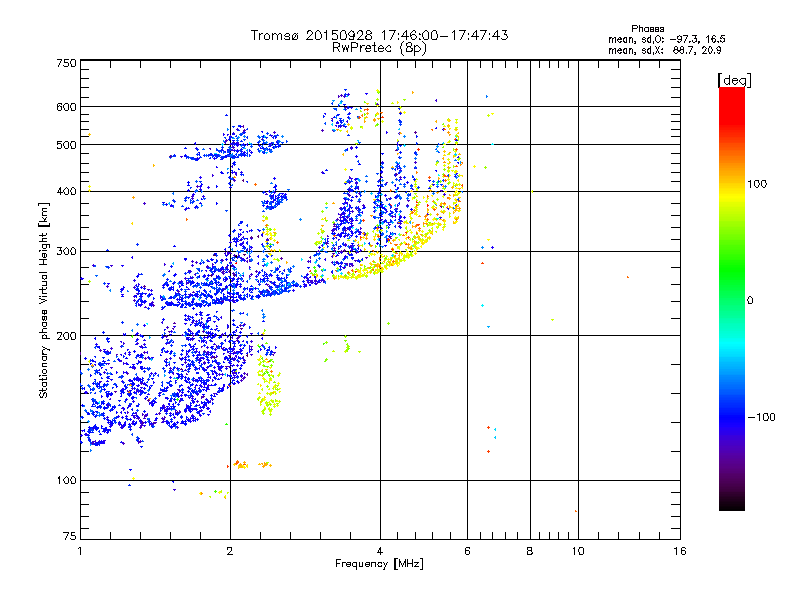Image resolution: width=800 pixels, height=600 pixels.
Task: Click the x-axis tick label '16'
Action: tap(680, 551)
